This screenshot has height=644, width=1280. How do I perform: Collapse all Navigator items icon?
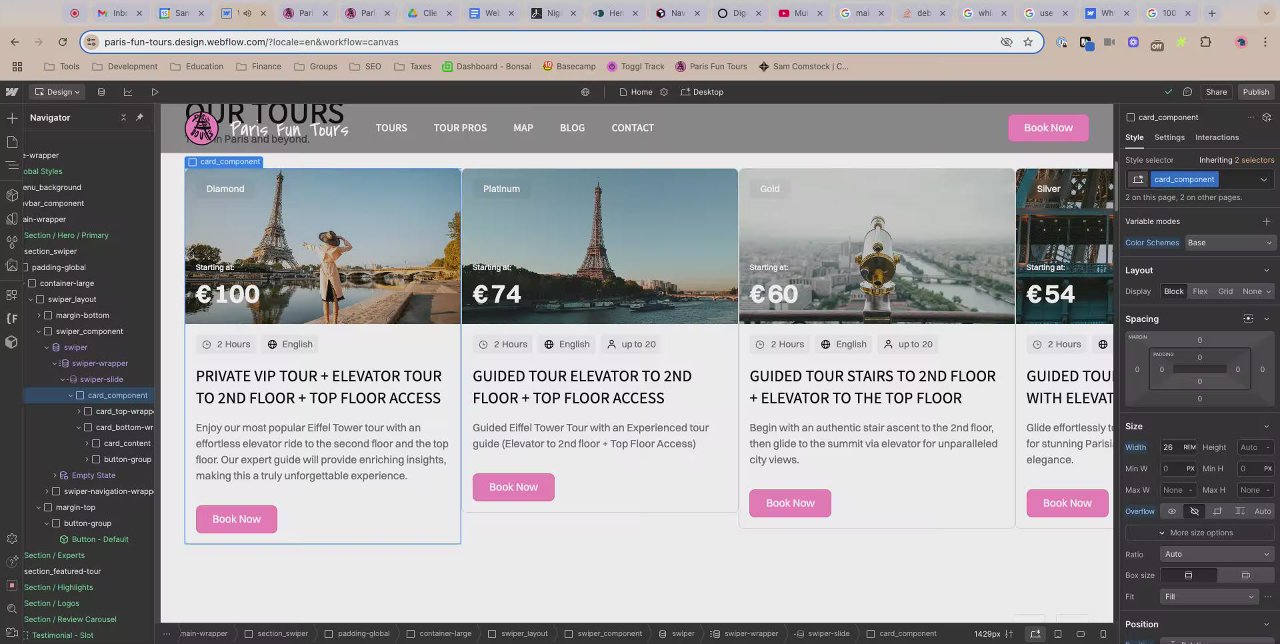tap(124, 118)
